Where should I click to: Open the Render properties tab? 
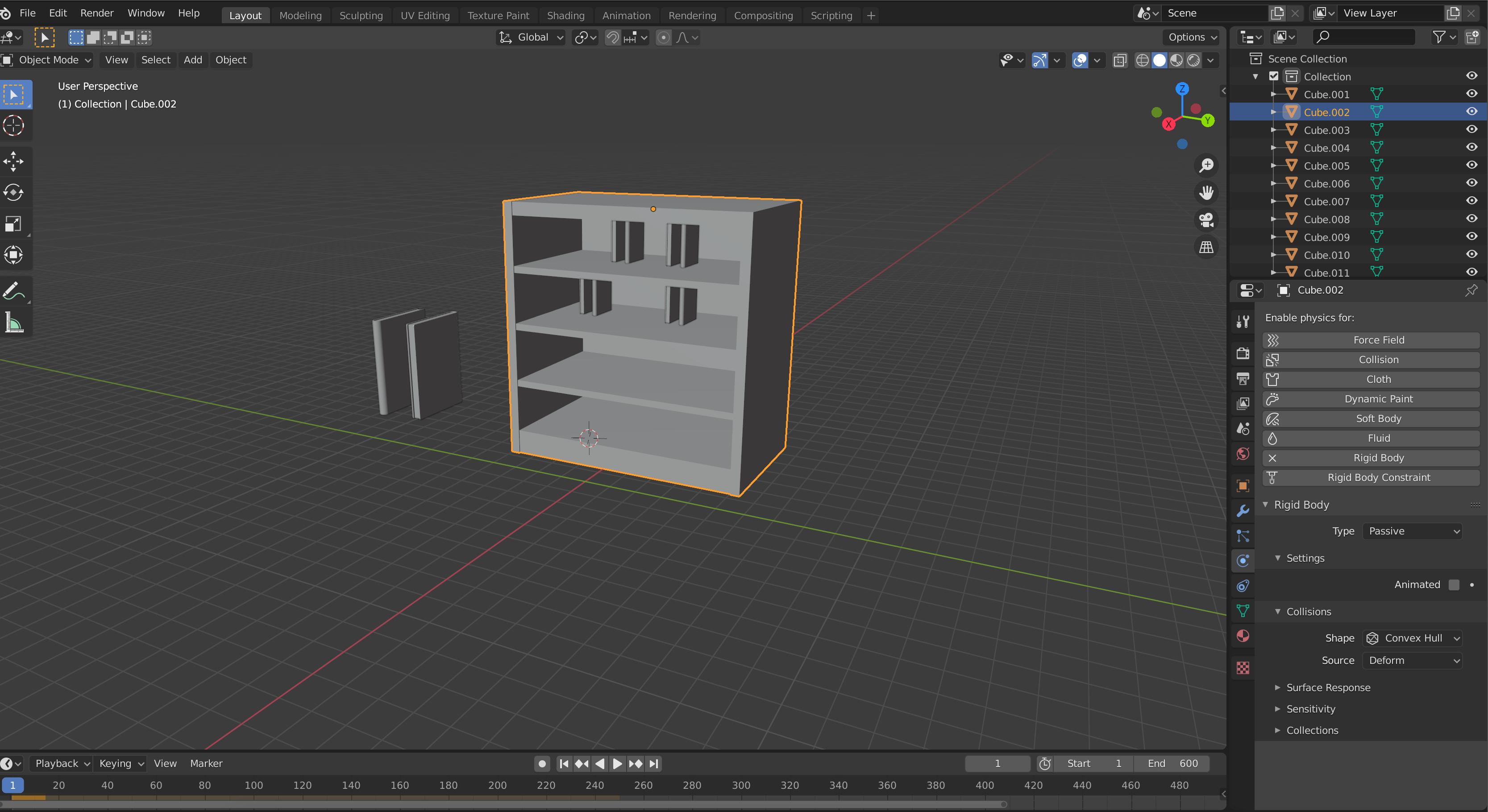pyautogui.click(x=1243, y=353)
